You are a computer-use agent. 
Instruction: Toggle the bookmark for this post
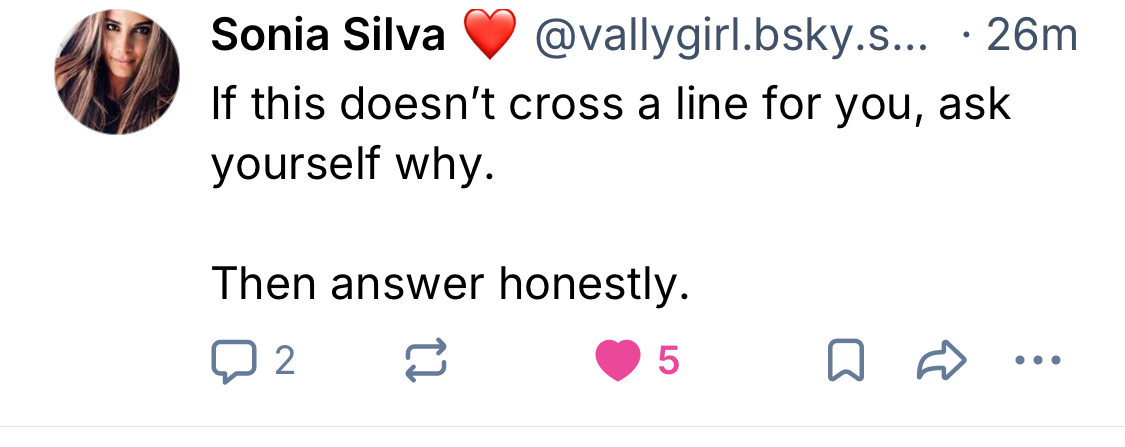(x=845, y=361)
